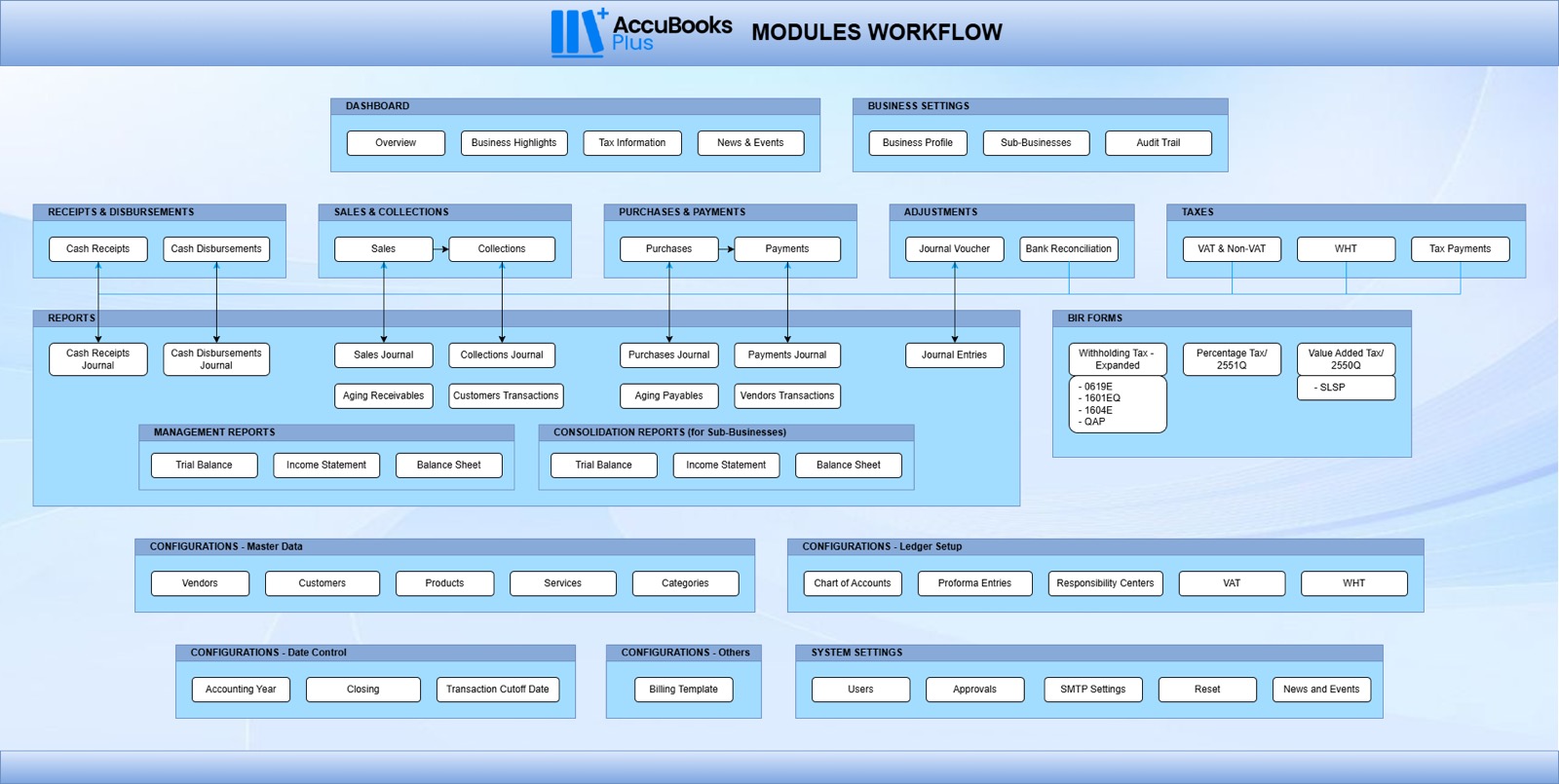Open Vendors in Master Data configurations
The height and width of the screenshot is (784, 1559).
pyautogui.click(x=200, y=583)
